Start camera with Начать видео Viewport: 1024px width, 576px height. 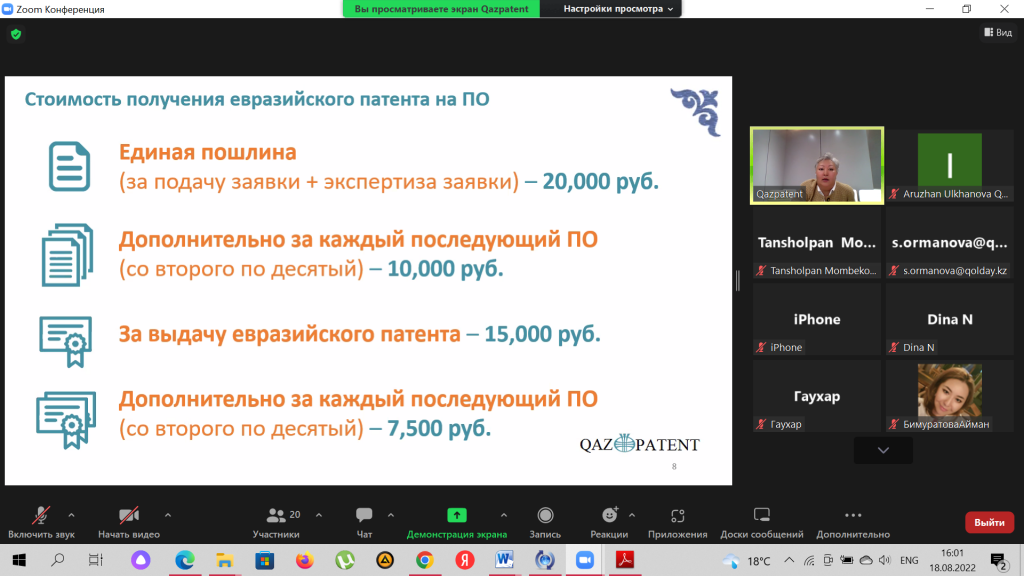pyautogui.click(x=128, y=520)
